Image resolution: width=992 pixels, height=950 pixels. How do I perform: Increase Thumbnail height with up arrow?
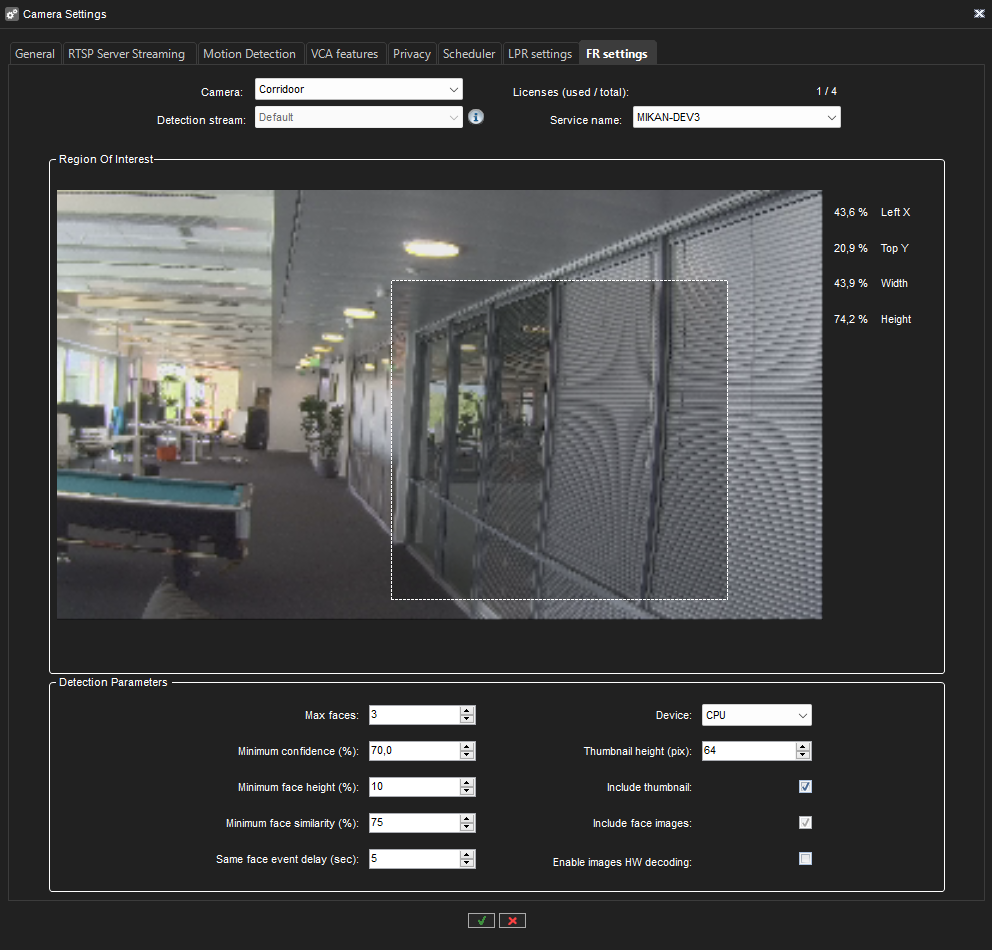click(x=803, y=747)
